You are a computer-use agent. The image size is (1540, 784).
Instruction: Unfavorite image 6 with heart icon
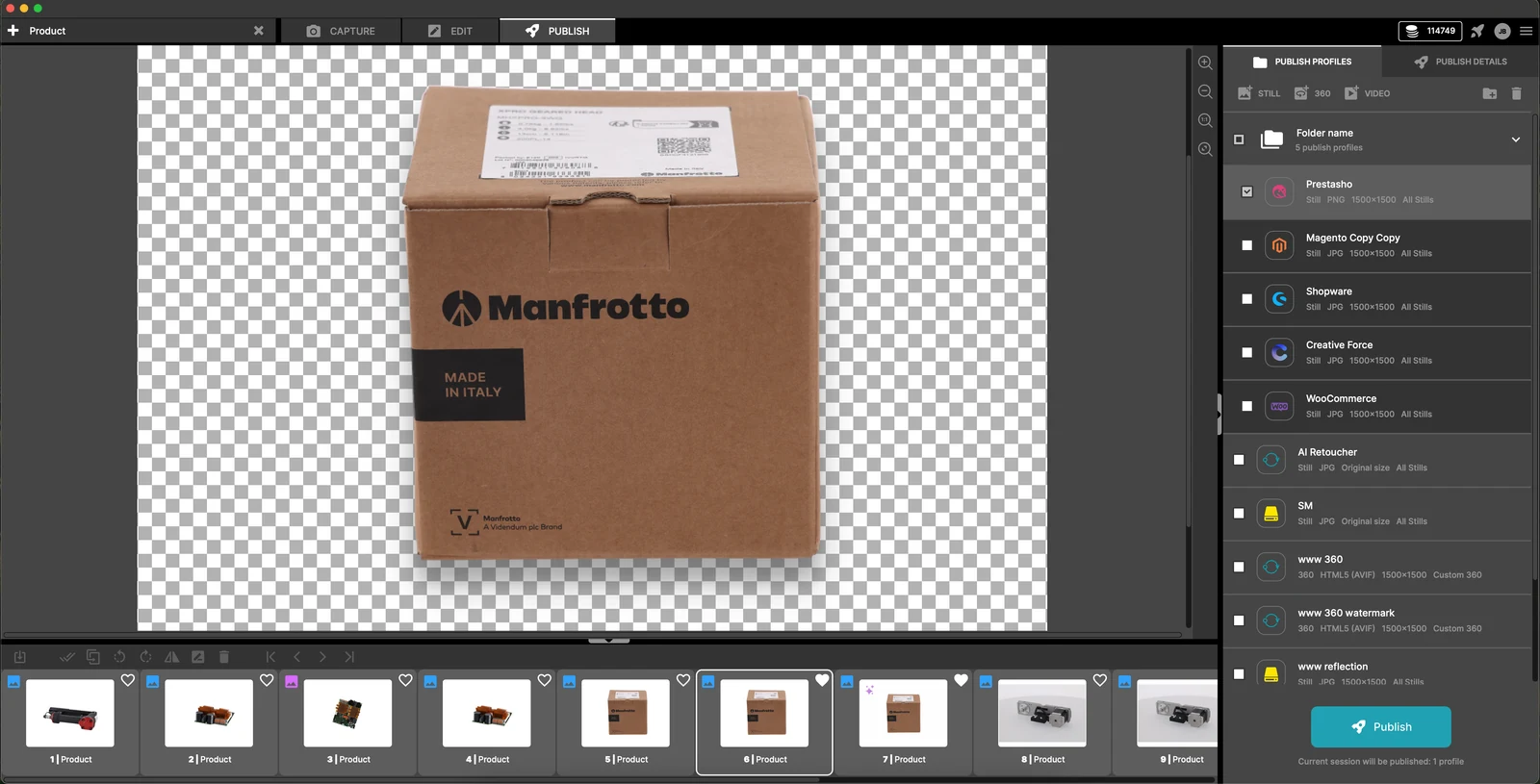coord(822,680)
